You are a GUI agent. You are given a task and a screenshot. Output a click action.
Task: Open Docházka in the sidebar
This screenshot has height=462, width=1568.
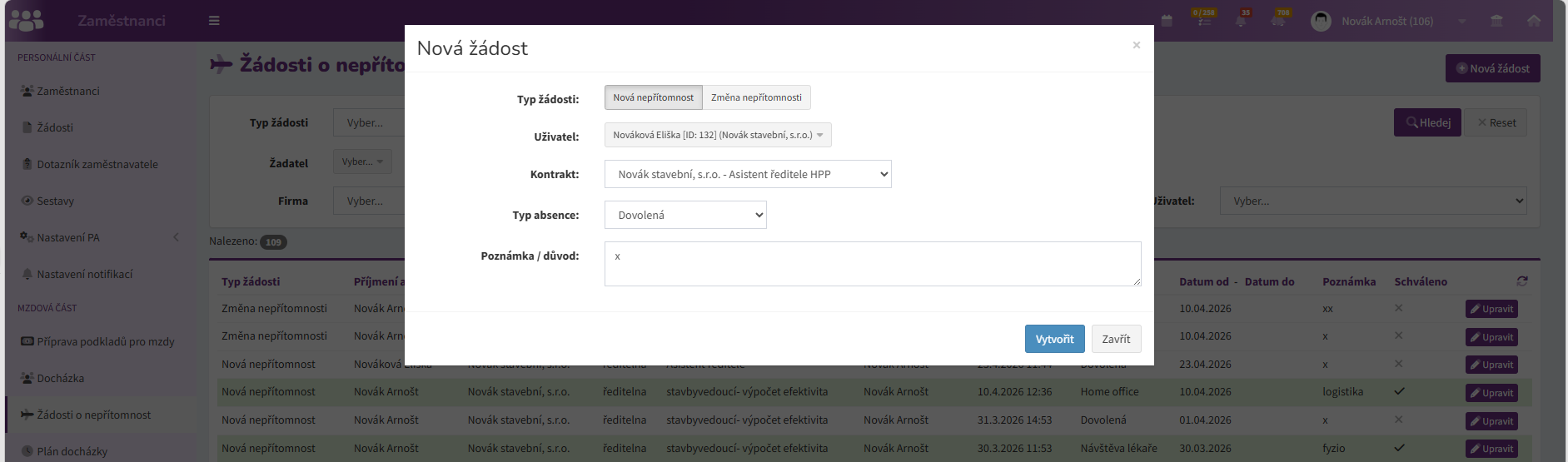[61, 378]
